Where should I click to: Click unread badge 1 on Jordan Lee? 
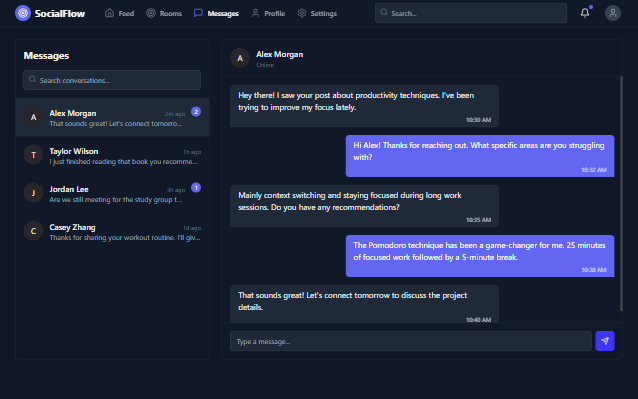196,188
